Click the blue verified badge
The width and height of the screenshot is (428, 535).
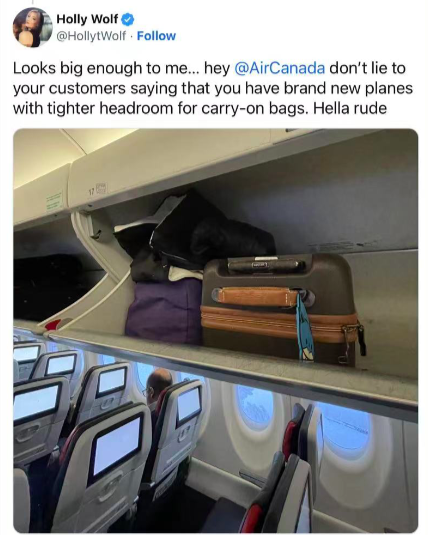click(128, 19)
